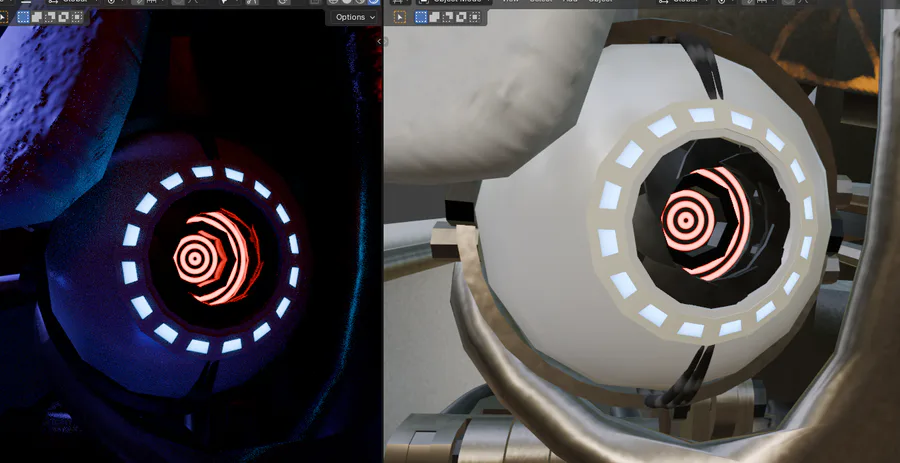Choose Intersect Selection mode in right viewport
Screen dimensions: 900x463
pos(475,17)
